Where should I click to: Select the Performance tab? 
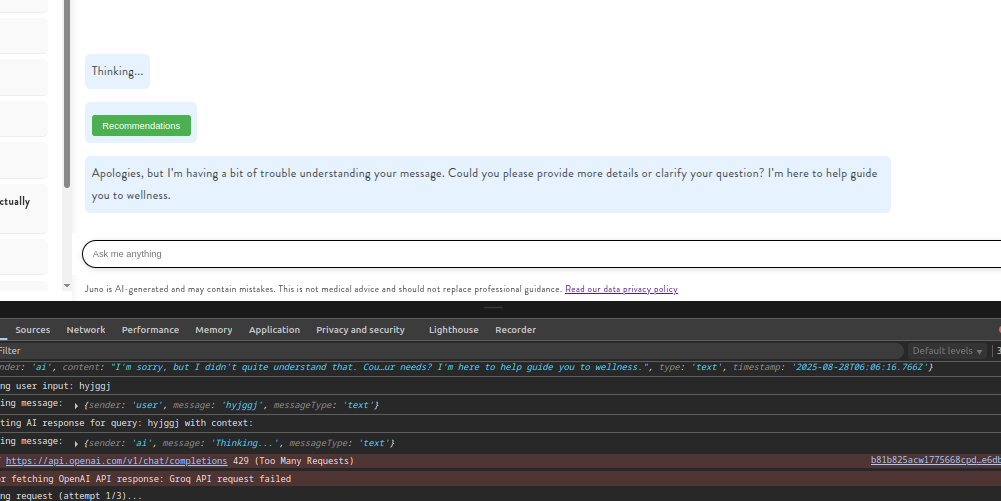(150, 330)
